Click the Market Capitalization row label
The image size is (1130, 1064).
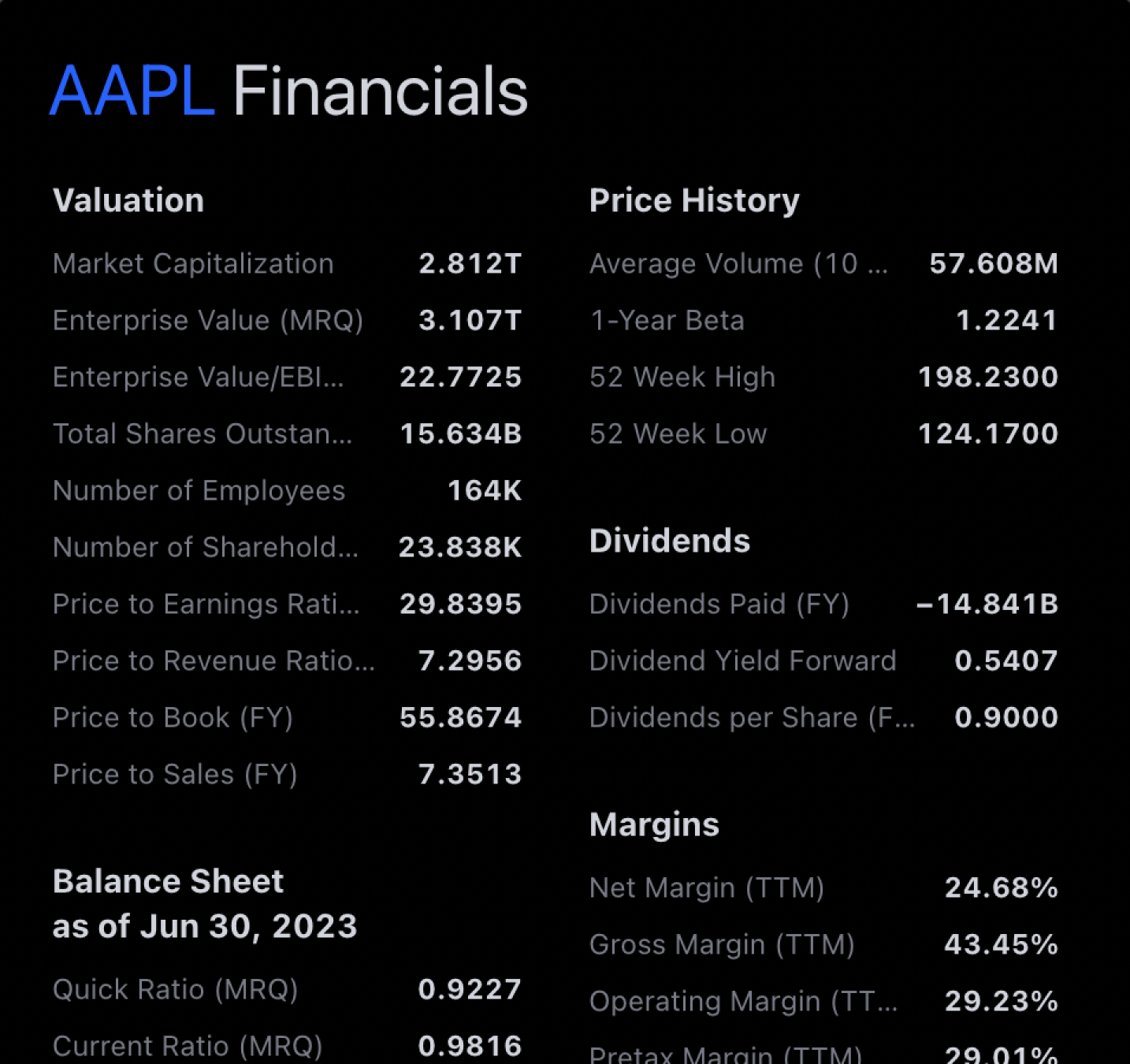tap(193, 264)
